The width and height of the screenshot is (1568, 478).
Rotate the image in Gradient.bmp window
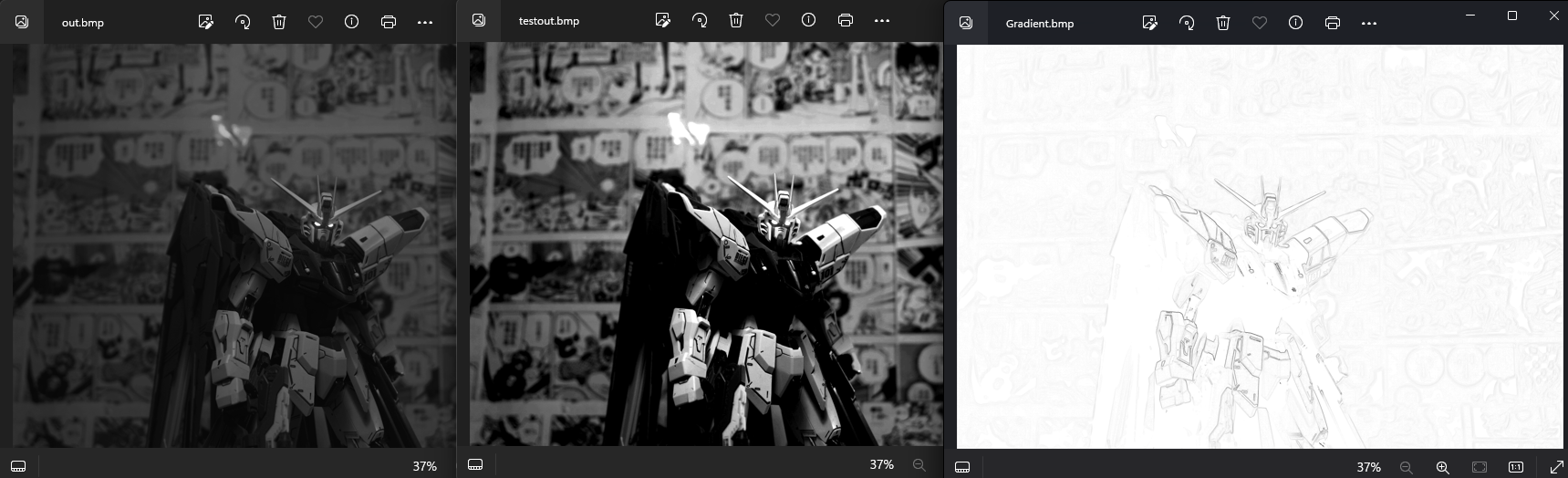pyautogui.click(x=1187, y=23)
